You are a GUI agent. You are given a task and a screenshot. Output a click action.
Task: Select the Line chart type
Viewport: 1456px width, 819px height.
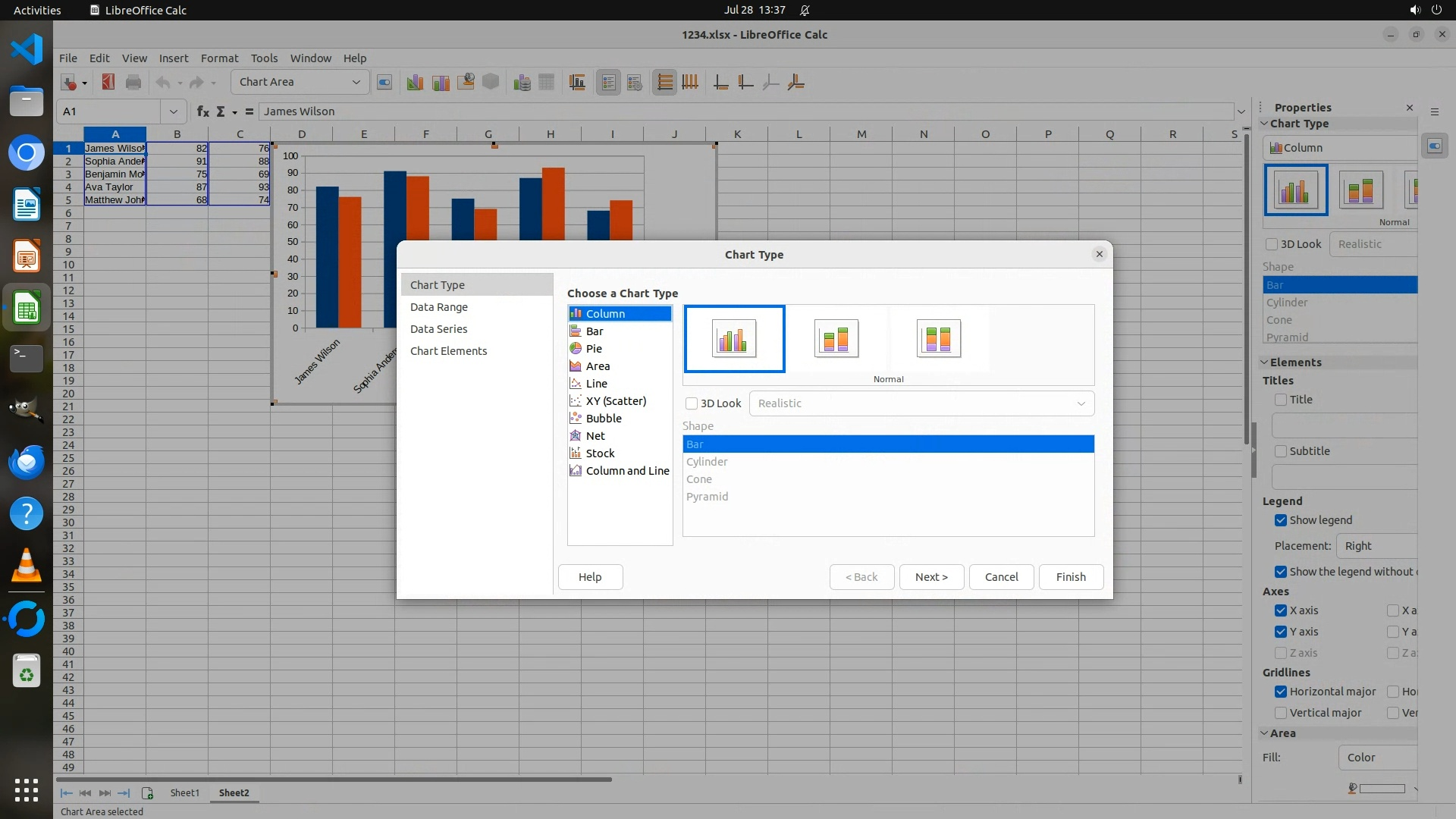click(x=596, y=384)
